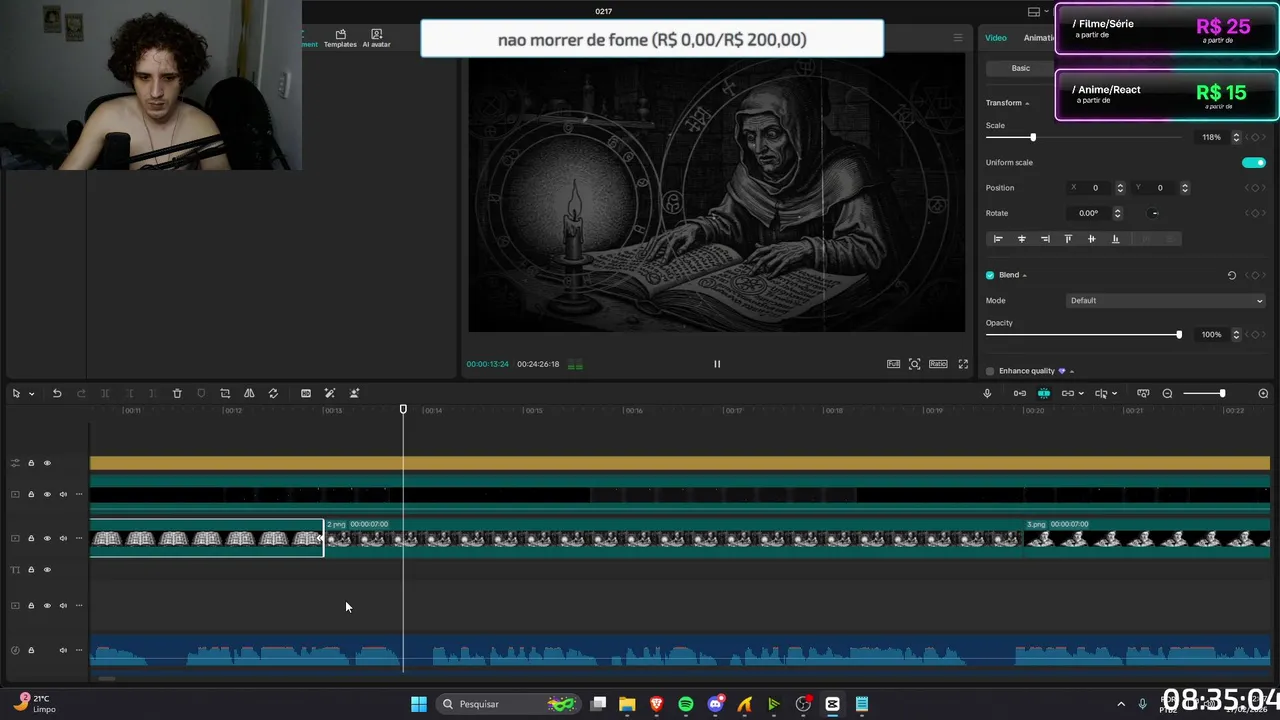Image resolution: width=1280 pixels, height=720 pixels.
Task: Click the Undo arrow in timeline toolbar
Action: pyautogui.click(x=57, y=393)
